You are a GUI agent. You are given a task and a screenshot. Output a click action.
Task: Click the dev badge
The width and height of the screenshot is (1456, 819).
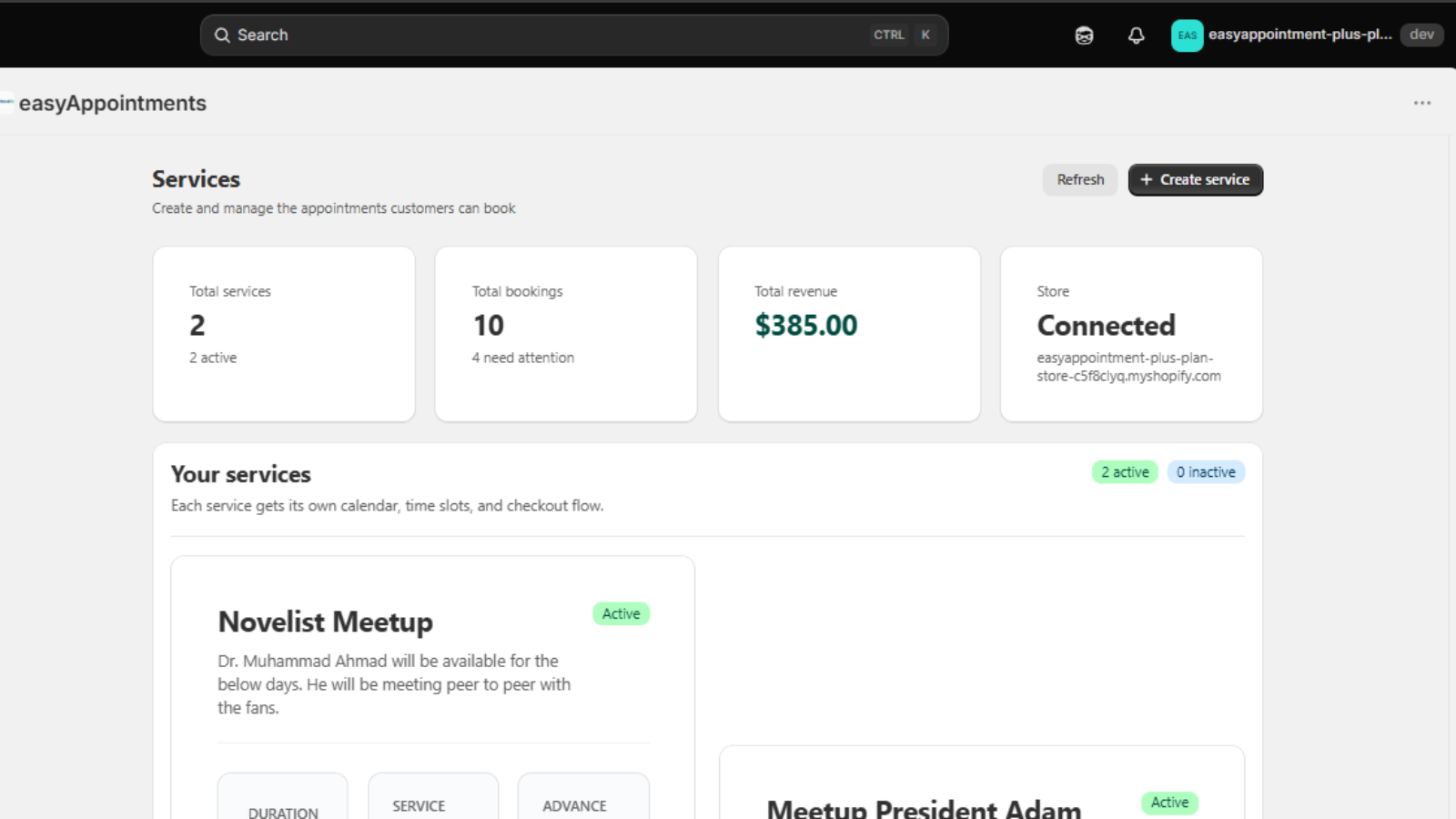click(1421, 35)
